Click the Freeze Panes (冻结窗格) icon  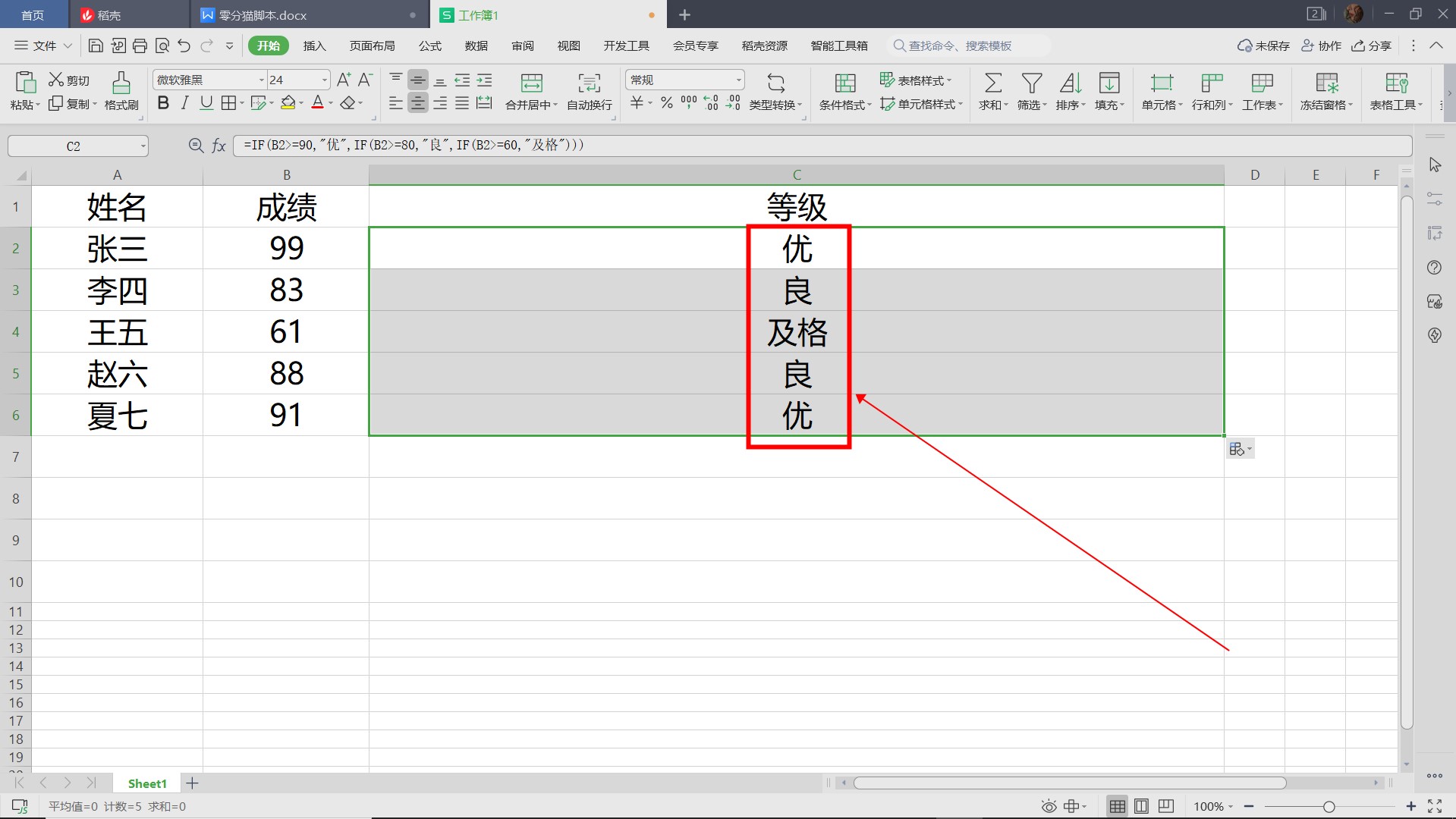coord(1326,83)
